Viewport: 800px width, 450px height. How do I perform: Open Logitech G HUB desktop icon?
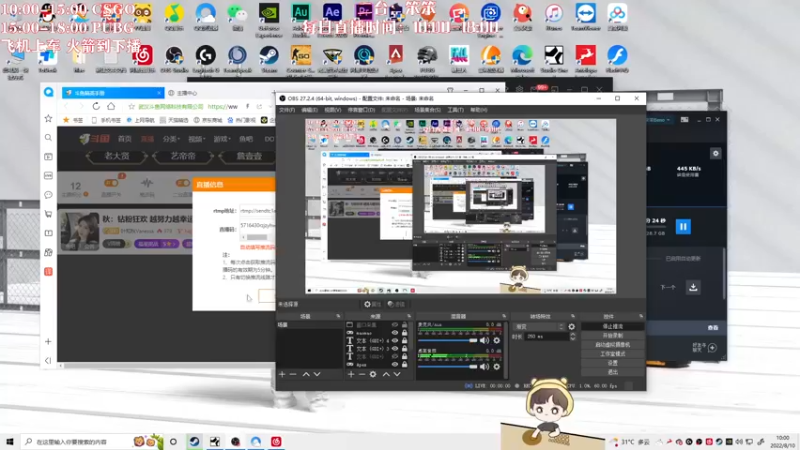(206, 56)
